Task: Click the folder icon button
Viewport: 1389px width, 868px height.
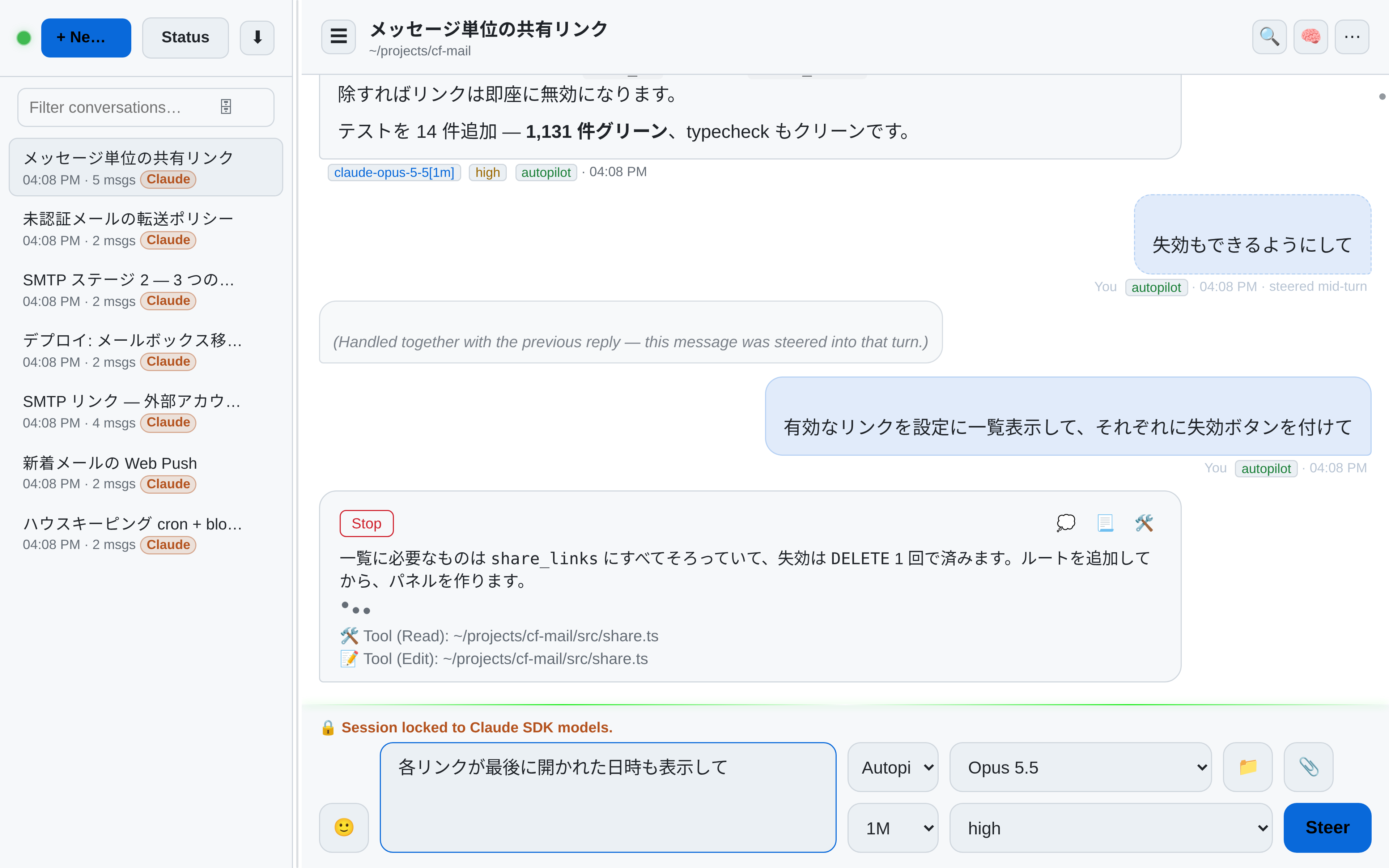Action: pos(1248,767)
